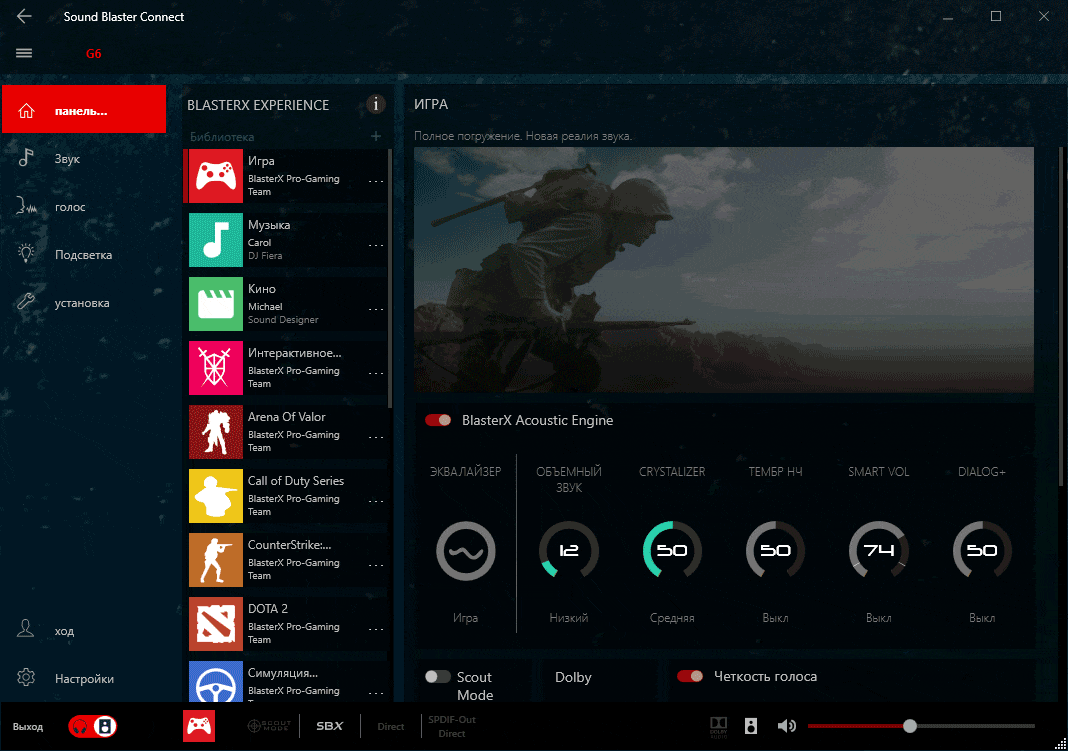This screenshot has width=1068, height=751.
Task: Add new profile with plus icon
Action: click(376, 136)
